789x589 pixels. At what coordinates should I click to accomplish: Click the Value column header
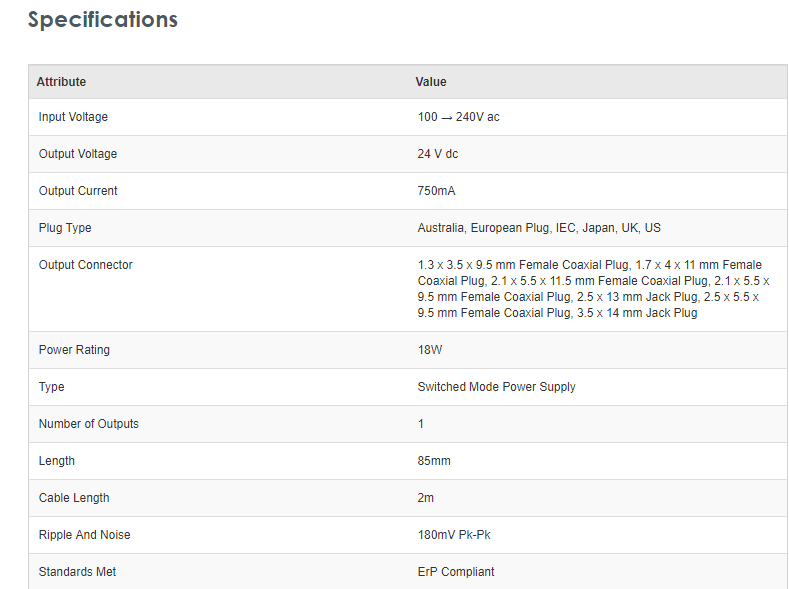(431, 82)
